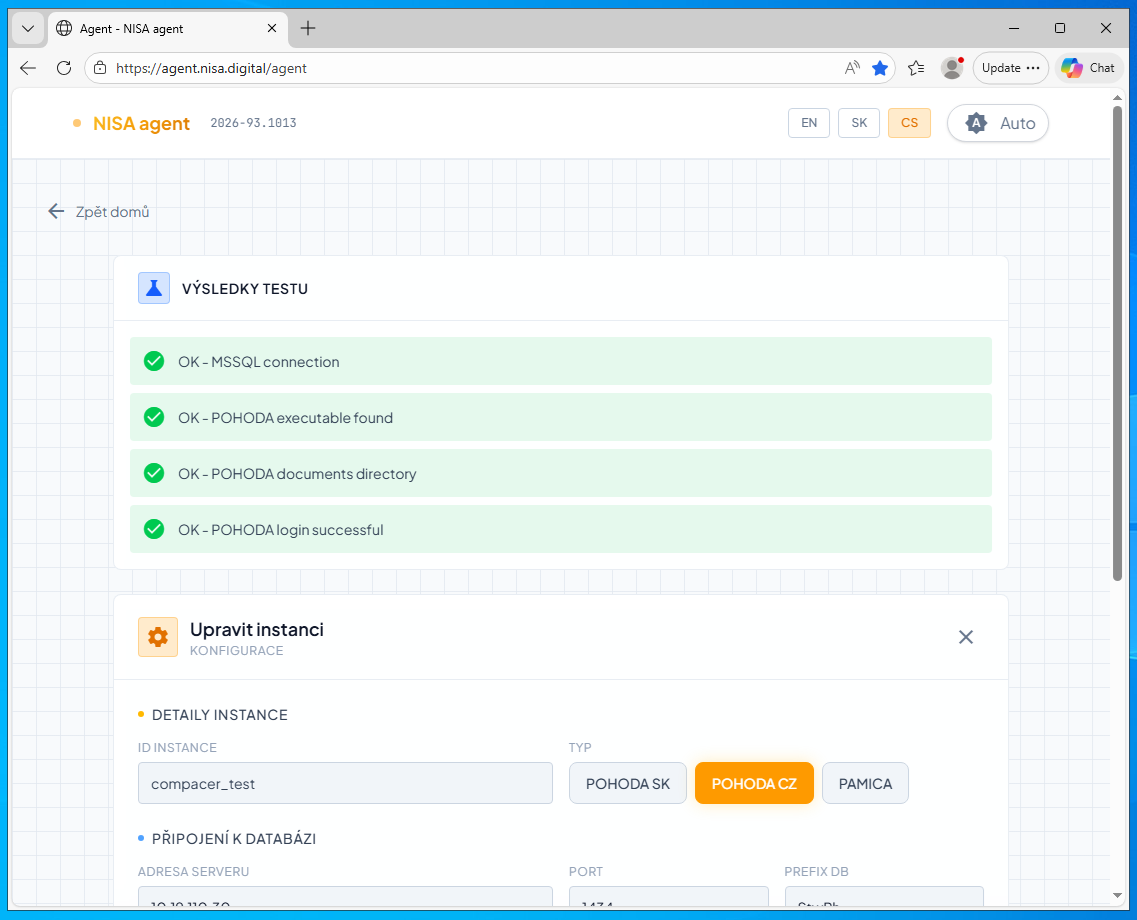Click the back arrow in browser toolbar
The image size is (1137, 920).
click(28, 68)
